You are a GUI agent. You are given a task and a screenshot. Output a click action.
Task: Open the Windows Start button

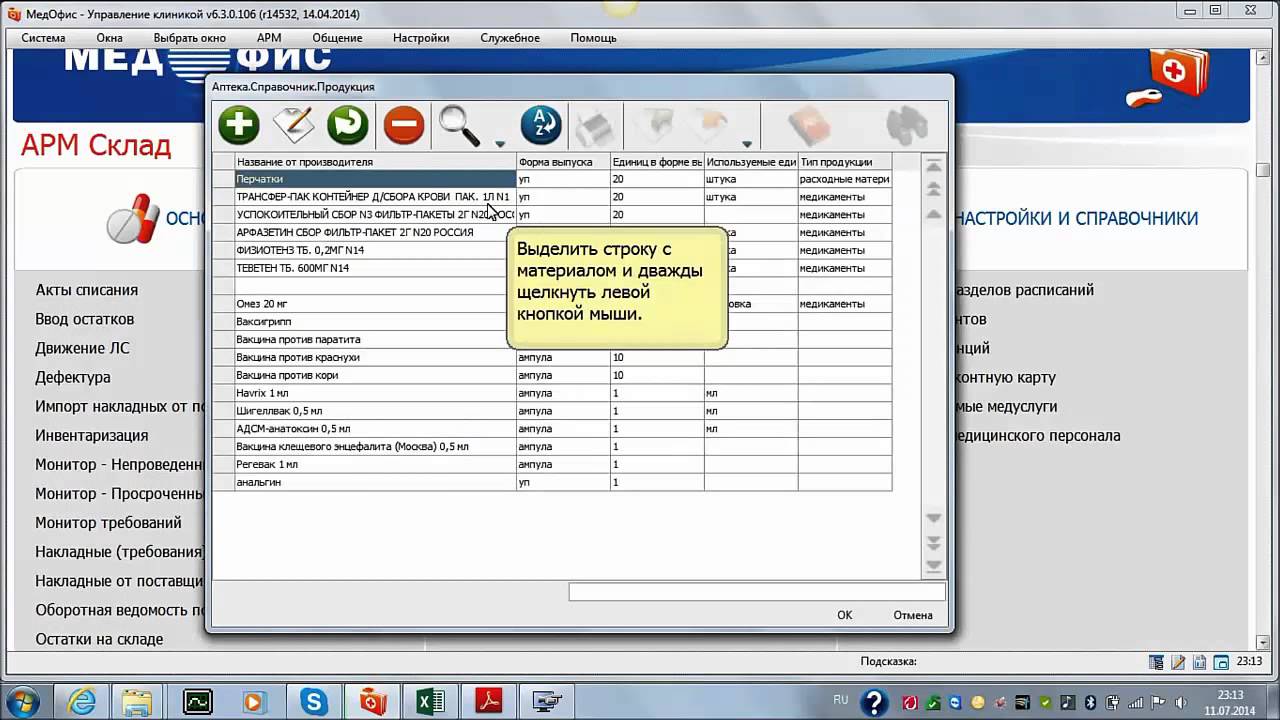[22, 701]
